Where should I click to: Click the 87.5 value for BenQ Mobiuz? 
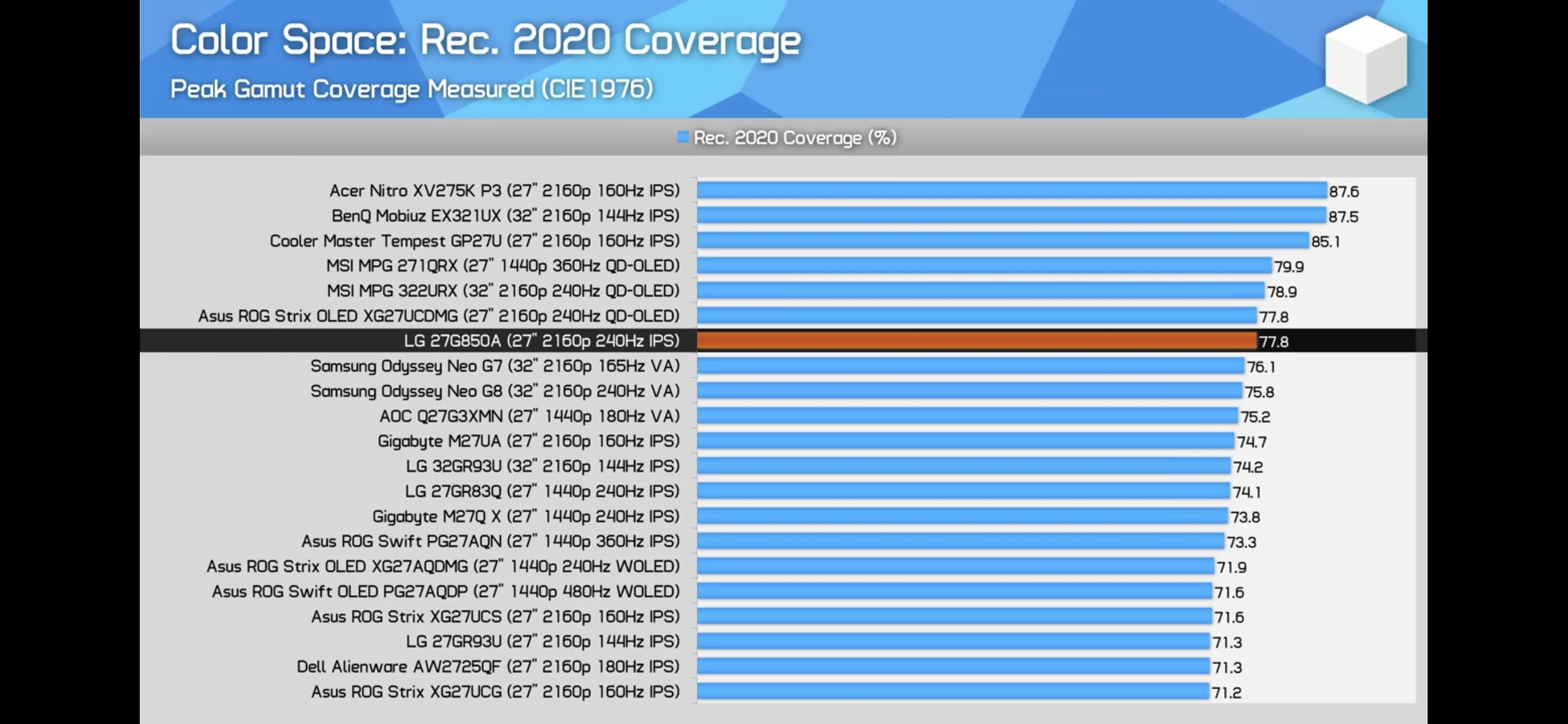coord(1343,217)
